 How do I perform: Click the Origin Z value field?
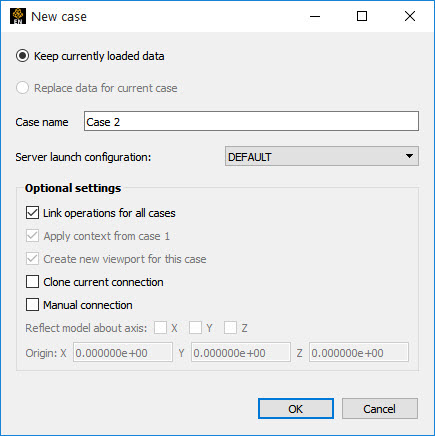pyautogui.click(x=359, y=353)
